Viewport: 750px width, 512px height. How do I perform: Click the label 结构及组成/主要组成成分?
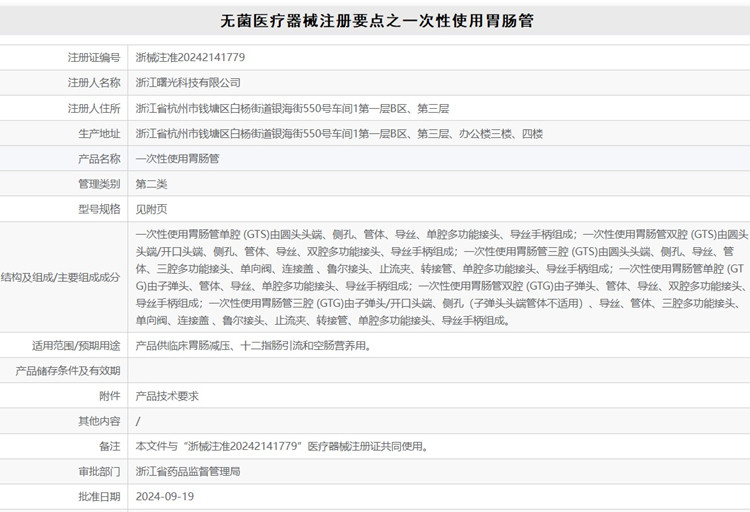60,277
